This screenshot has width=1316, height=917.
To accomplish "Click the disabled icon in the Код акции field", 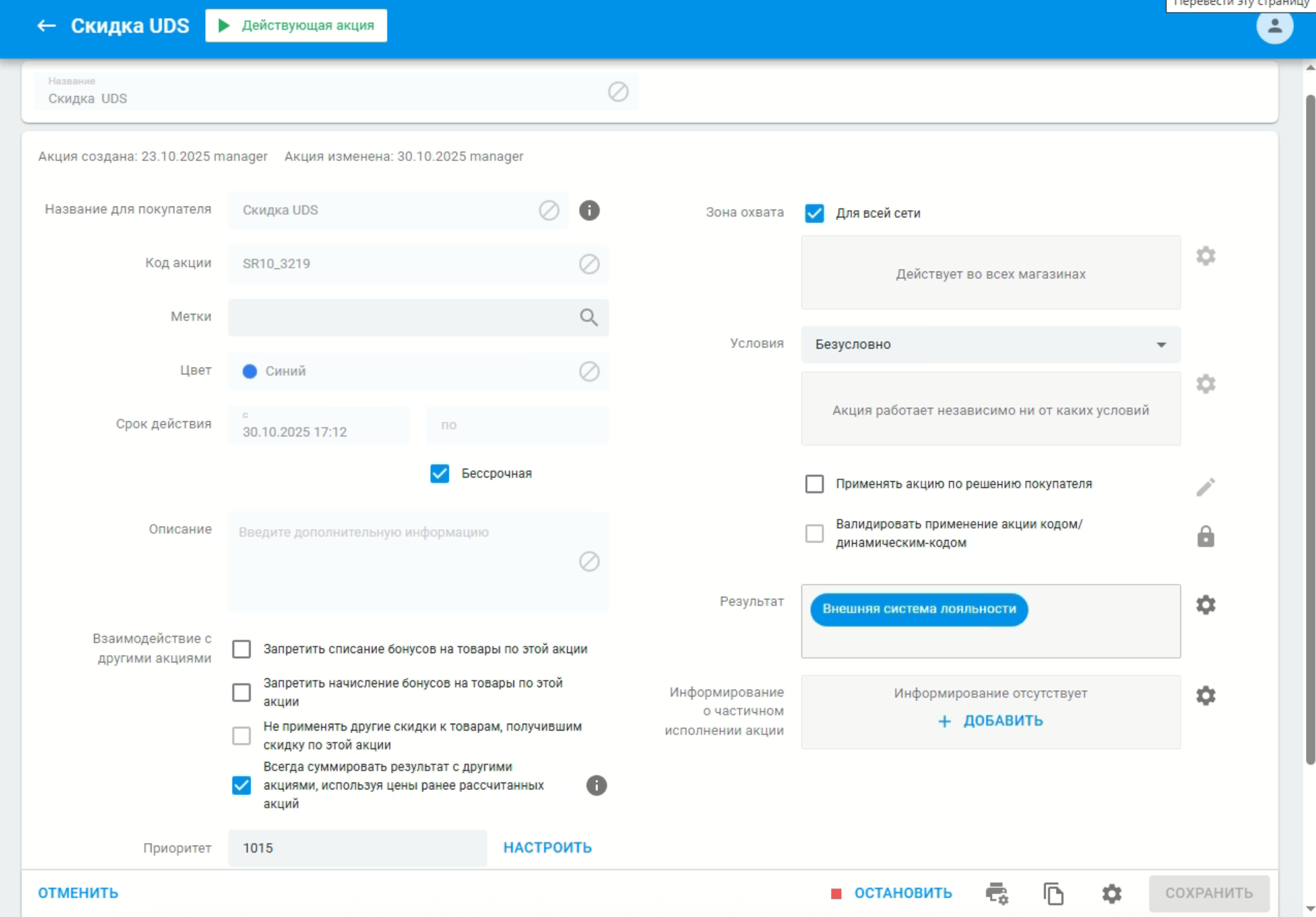I will [x=589, y=264].
